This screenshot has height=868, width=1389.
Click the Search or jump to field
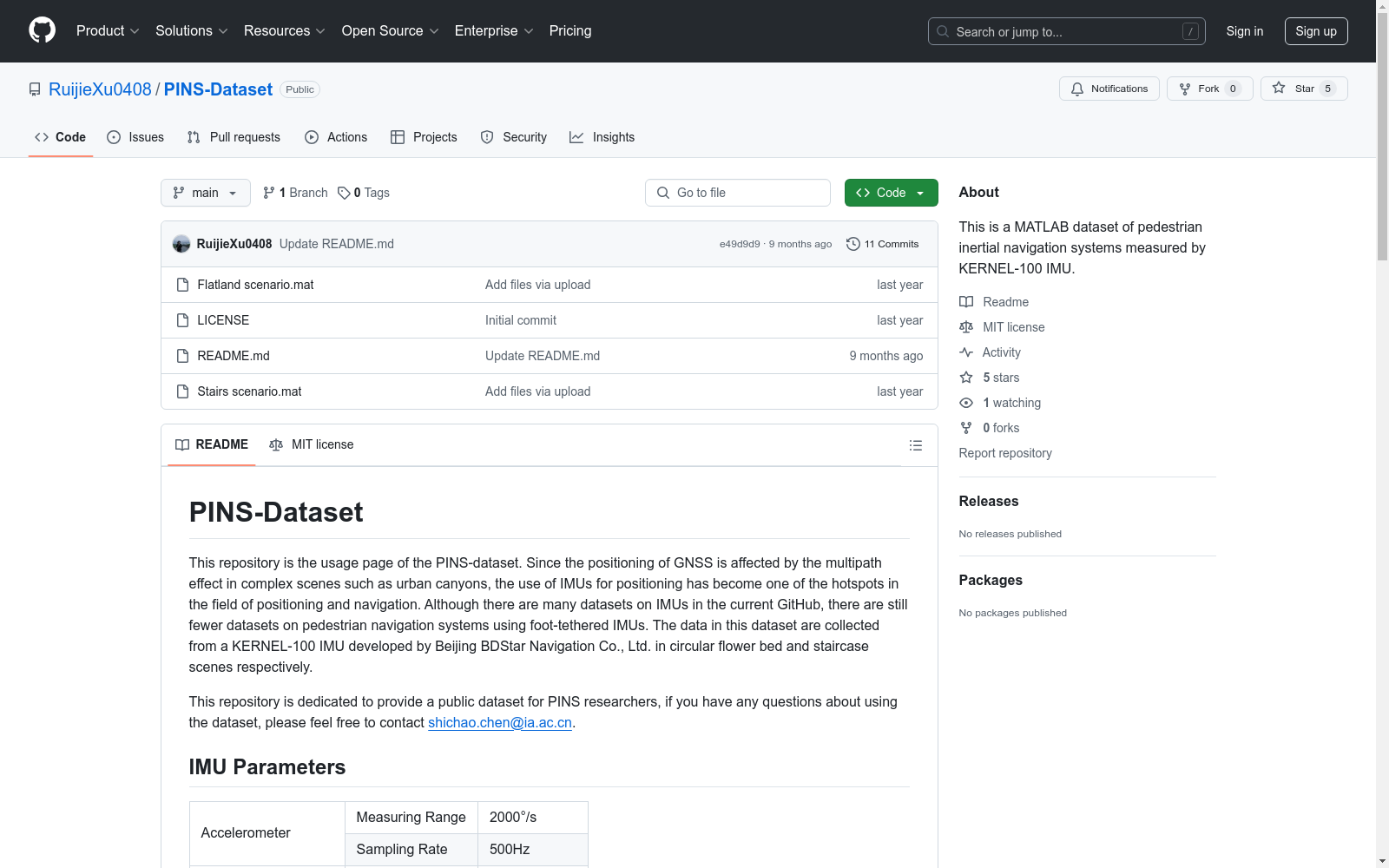coord(1067,31)
